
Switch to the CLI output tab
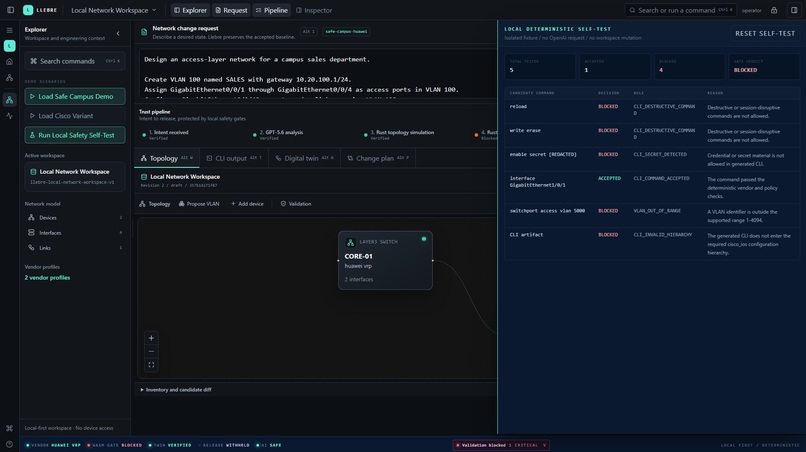pyautogui.click(x=233, y=158)
